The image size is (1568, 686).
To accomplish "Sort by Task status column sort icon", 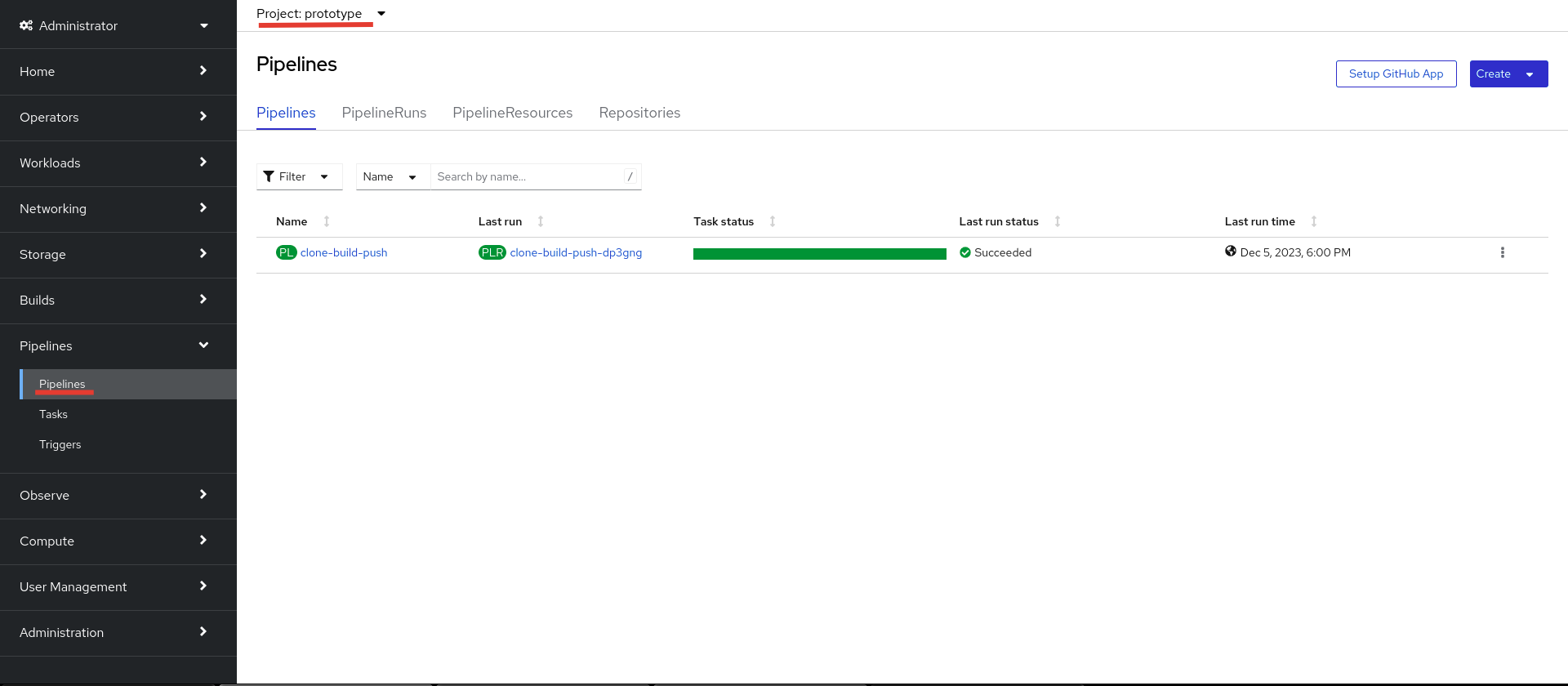I will pyautogui.click(x=773, y=221).
